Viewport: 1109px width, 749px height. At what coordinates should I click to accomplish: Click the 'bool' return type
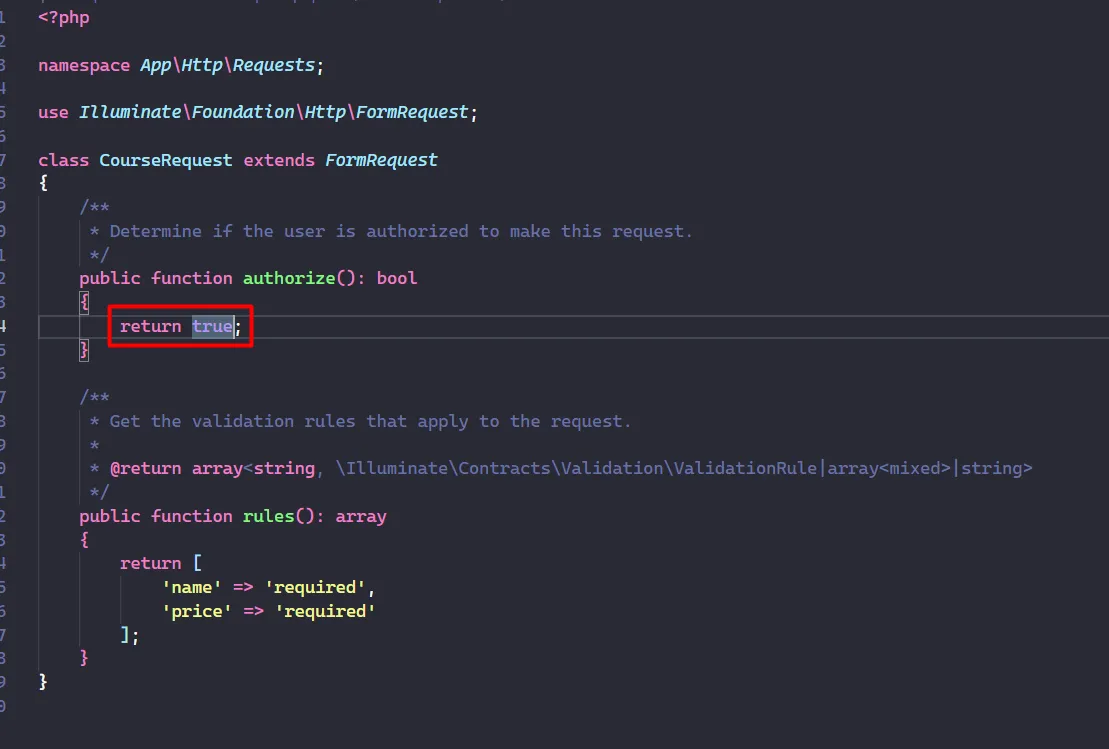point(397,278)
